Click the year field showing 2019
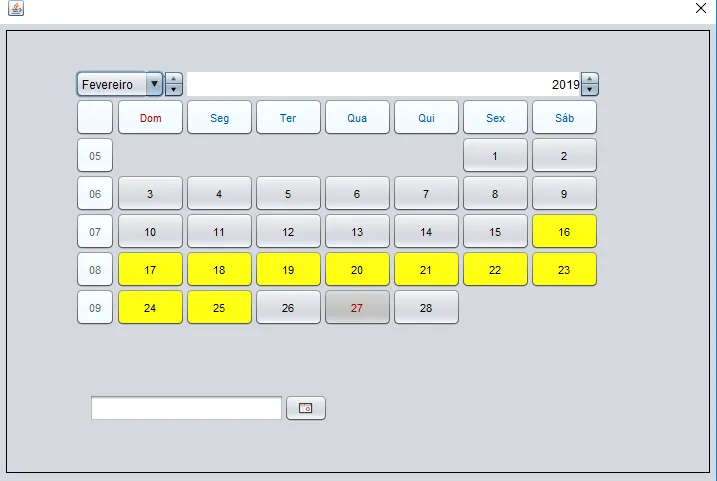The width and height of the screenshot is (717, 481). pos(384,84)
